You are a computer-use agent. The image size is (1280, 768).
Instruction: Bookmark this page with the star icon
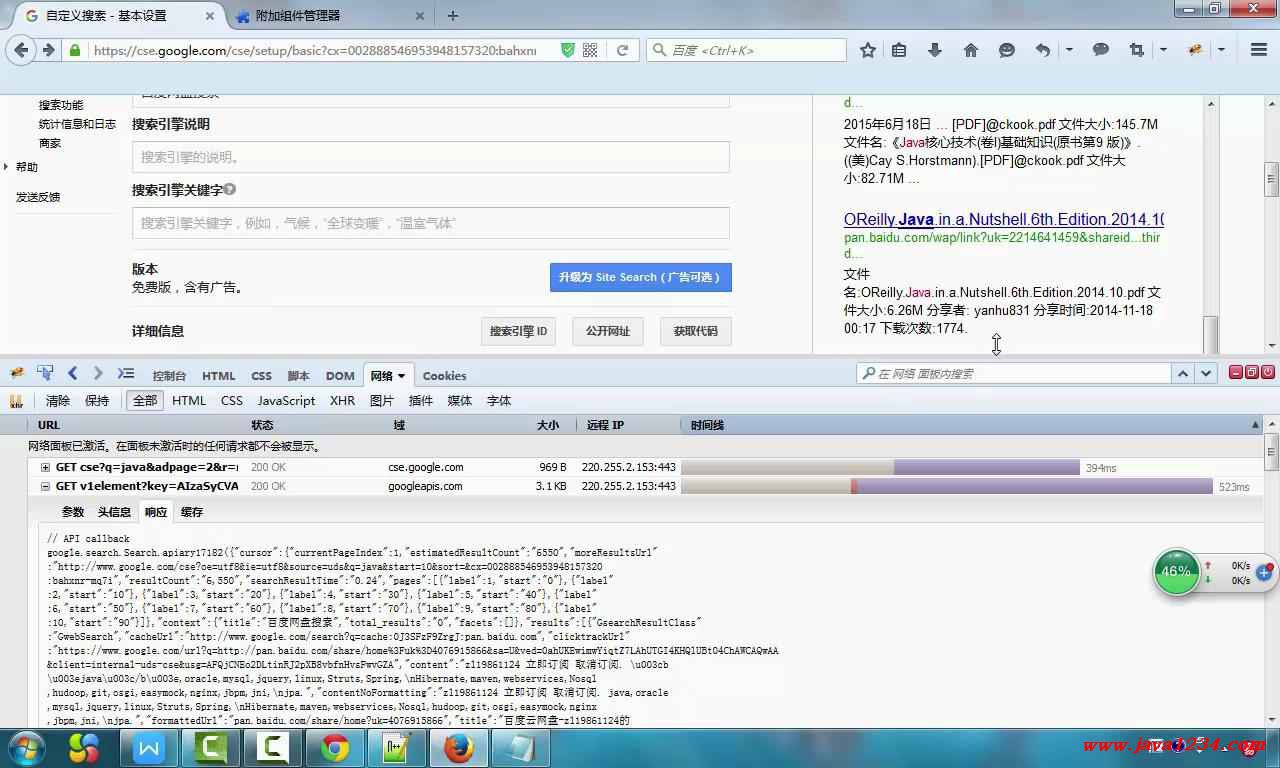(868, 50)
